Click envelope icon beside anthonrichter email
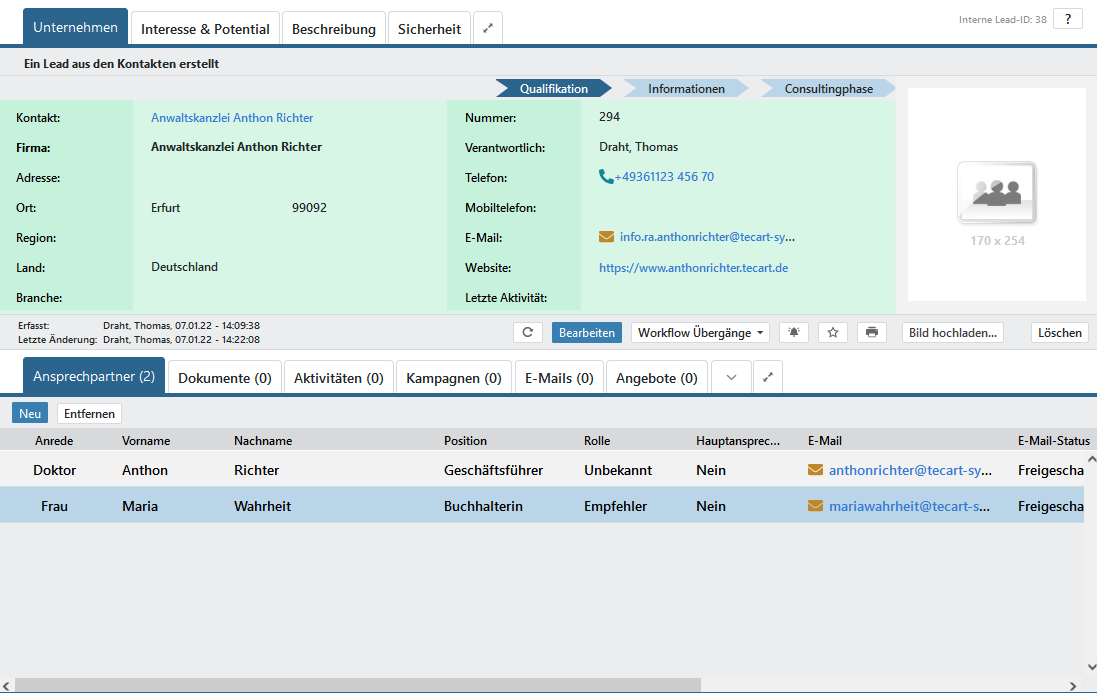Screen dimensions: 1097x693 click(815, 470)
